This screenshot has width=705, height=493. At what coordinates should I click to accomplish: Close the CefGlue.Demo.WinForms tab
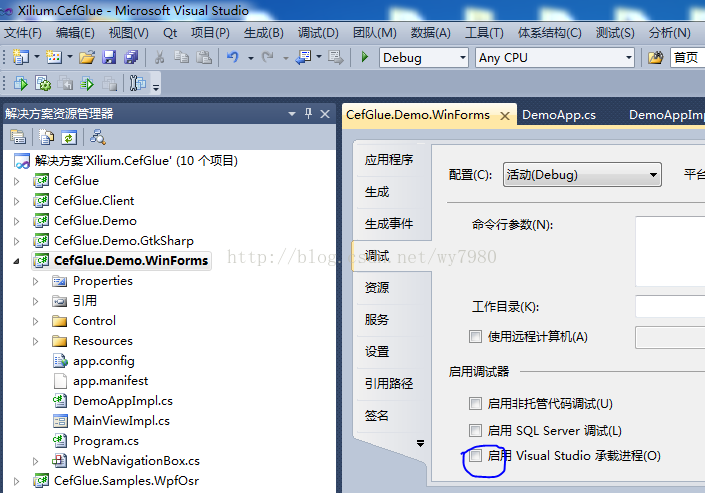505,116
